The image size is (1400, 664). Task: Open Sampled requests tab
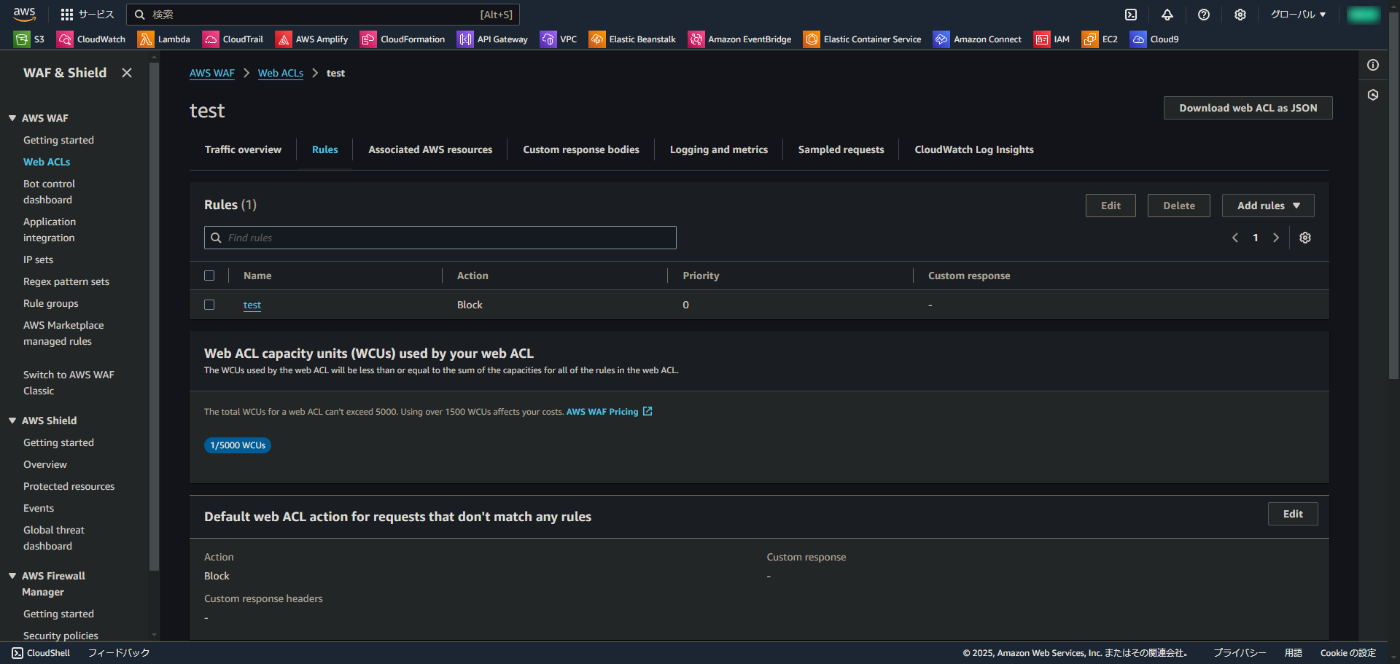click(x=841, y=149)
